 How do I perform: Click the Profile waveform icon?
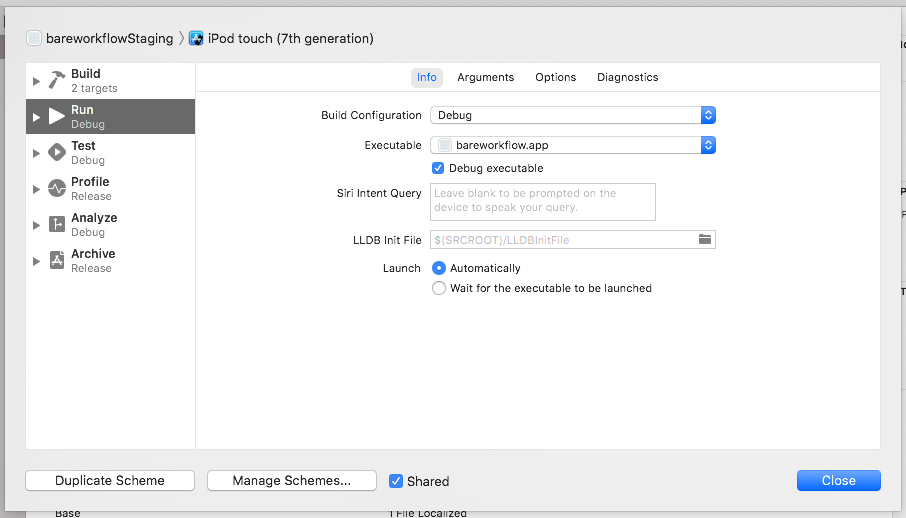point(57,188)
